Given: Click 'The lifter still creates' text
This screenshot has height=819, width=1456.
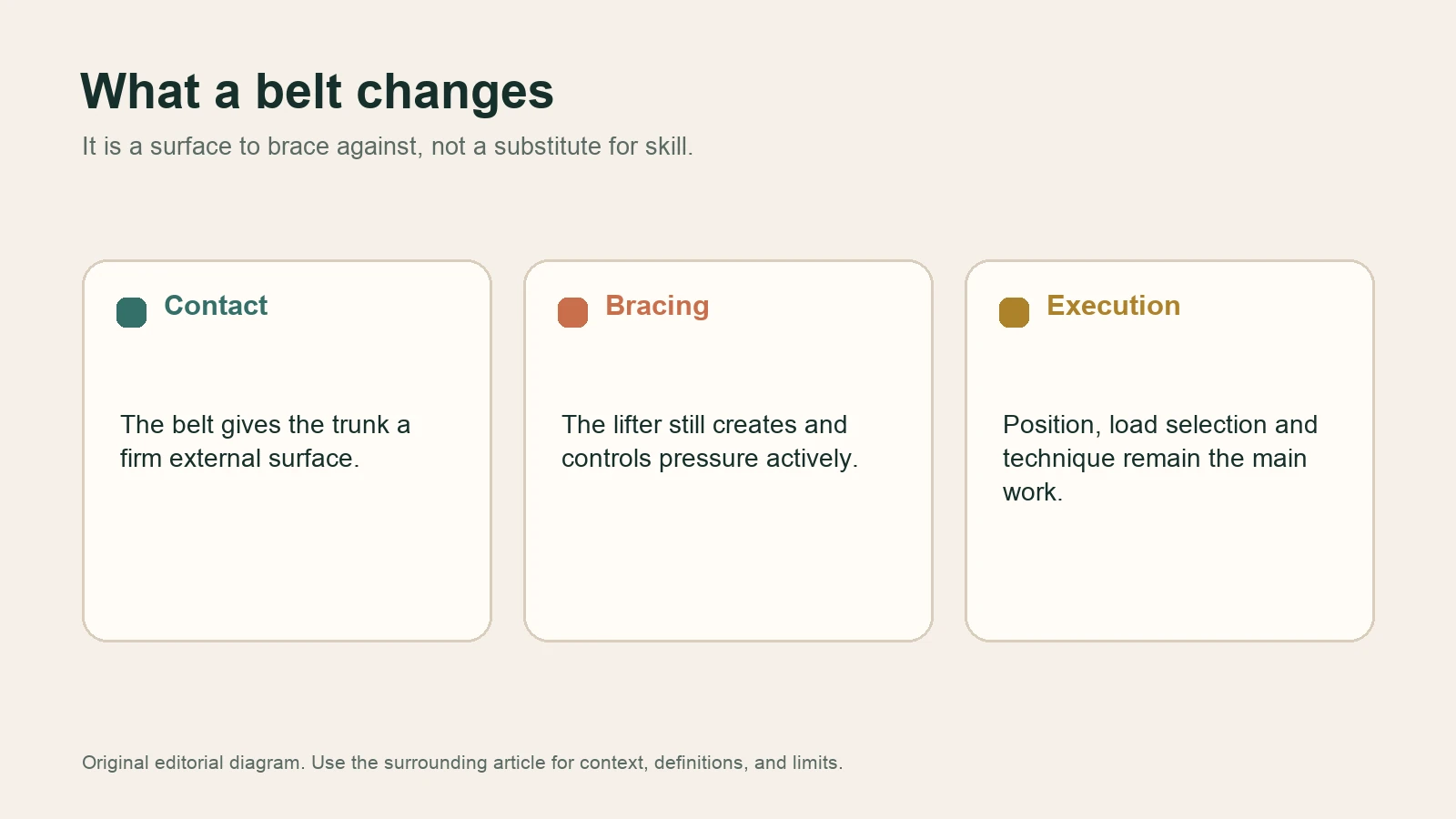Looking at the screenshot, I should (710, 441).
